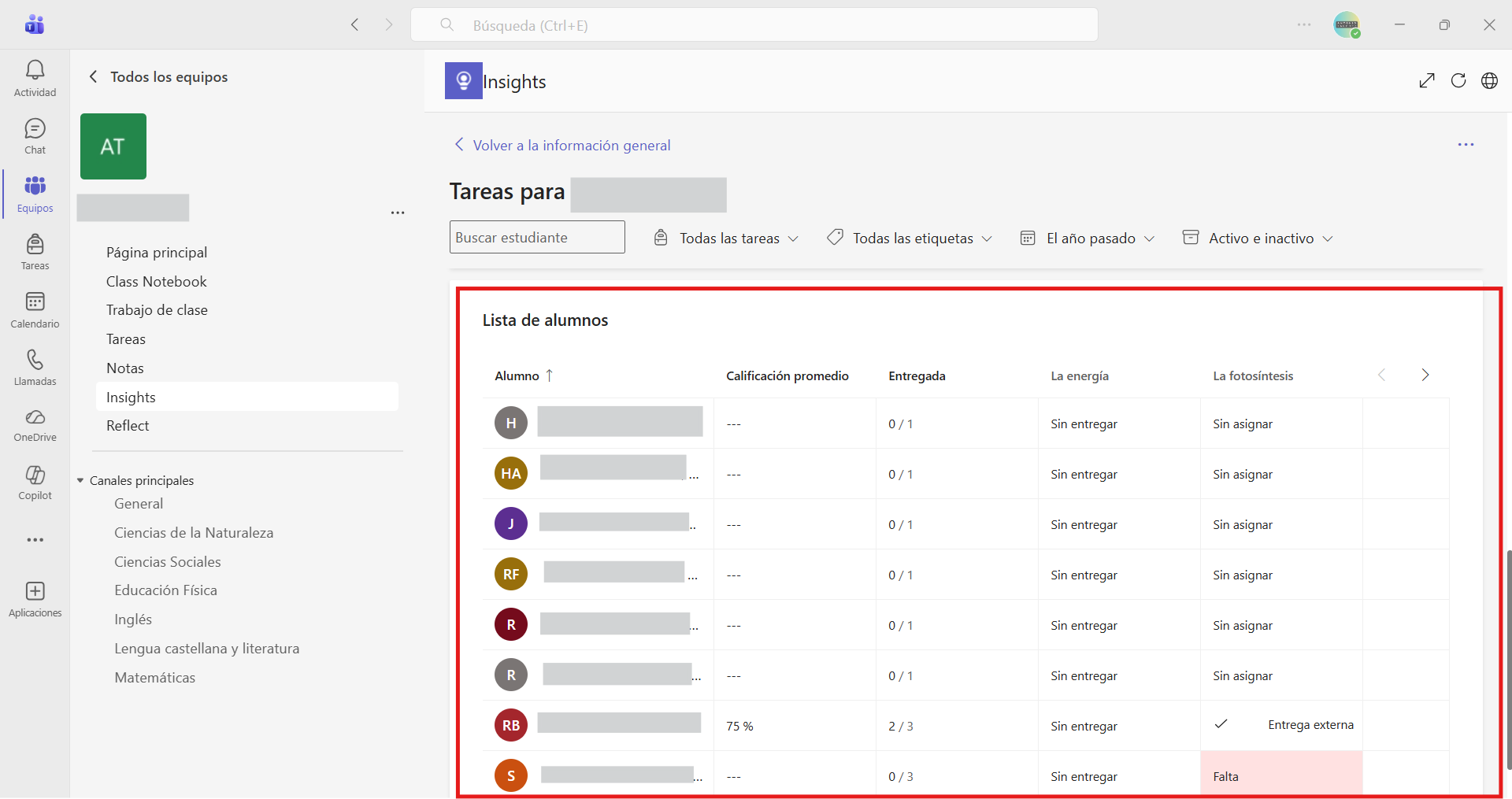The width and height of the screenshot is (1512, 799).
Task: Expand the Insights tab to full view
Action: pyautogui.click(x=1427, y=80)
